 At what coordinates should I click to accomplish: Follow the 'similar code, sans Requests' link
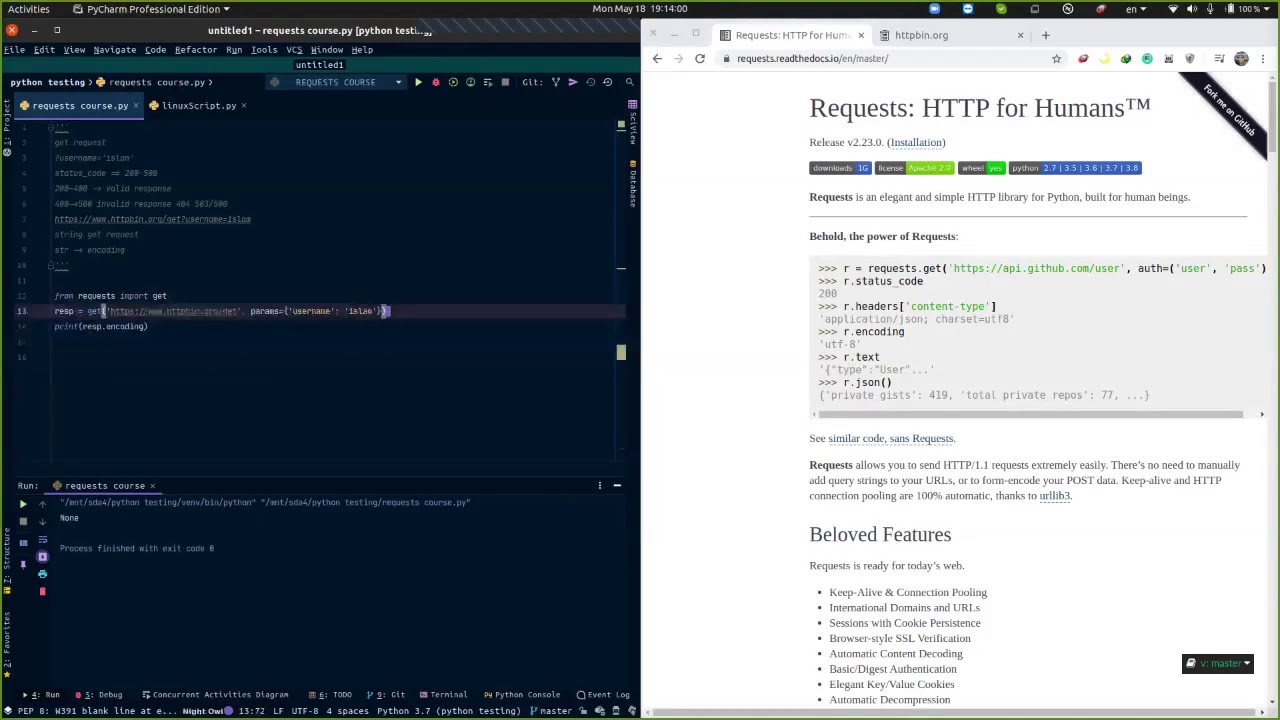pyautogui.click(x=891, y=438)
